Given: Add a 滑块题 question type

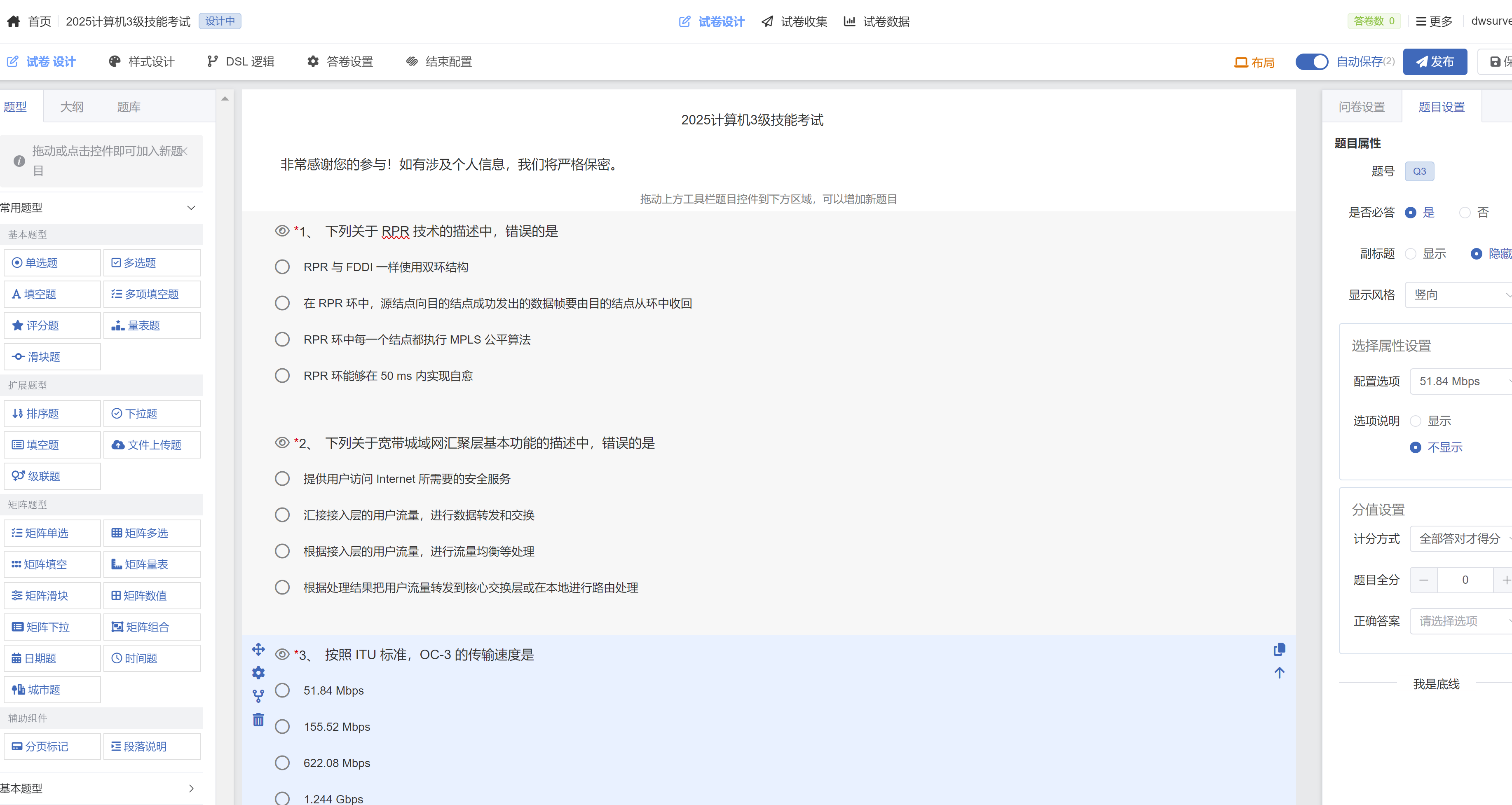Looking at the screenshot, I should (x=52, y=357).
